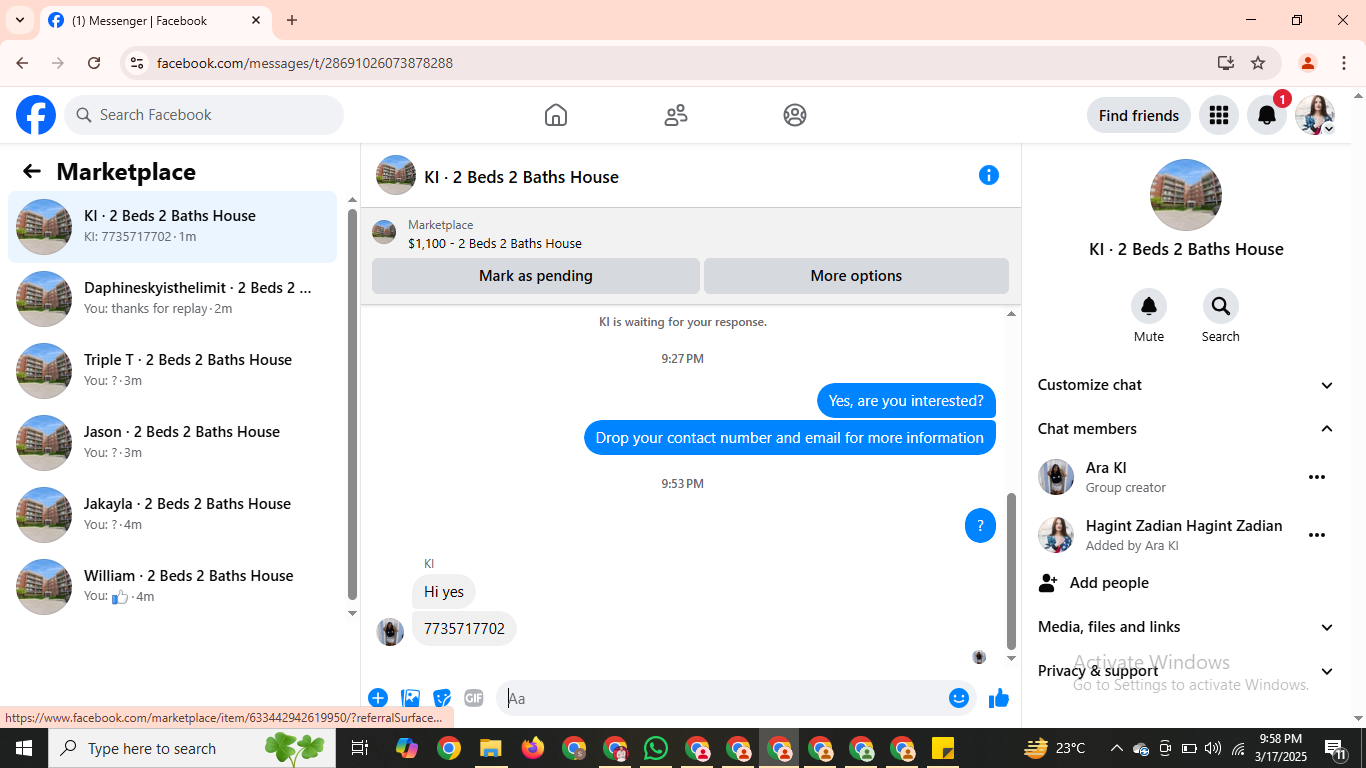Click the conversation information icon in the chat header
The height and width of the screenshot is (768, 1366).
click(x=989, y=175)
